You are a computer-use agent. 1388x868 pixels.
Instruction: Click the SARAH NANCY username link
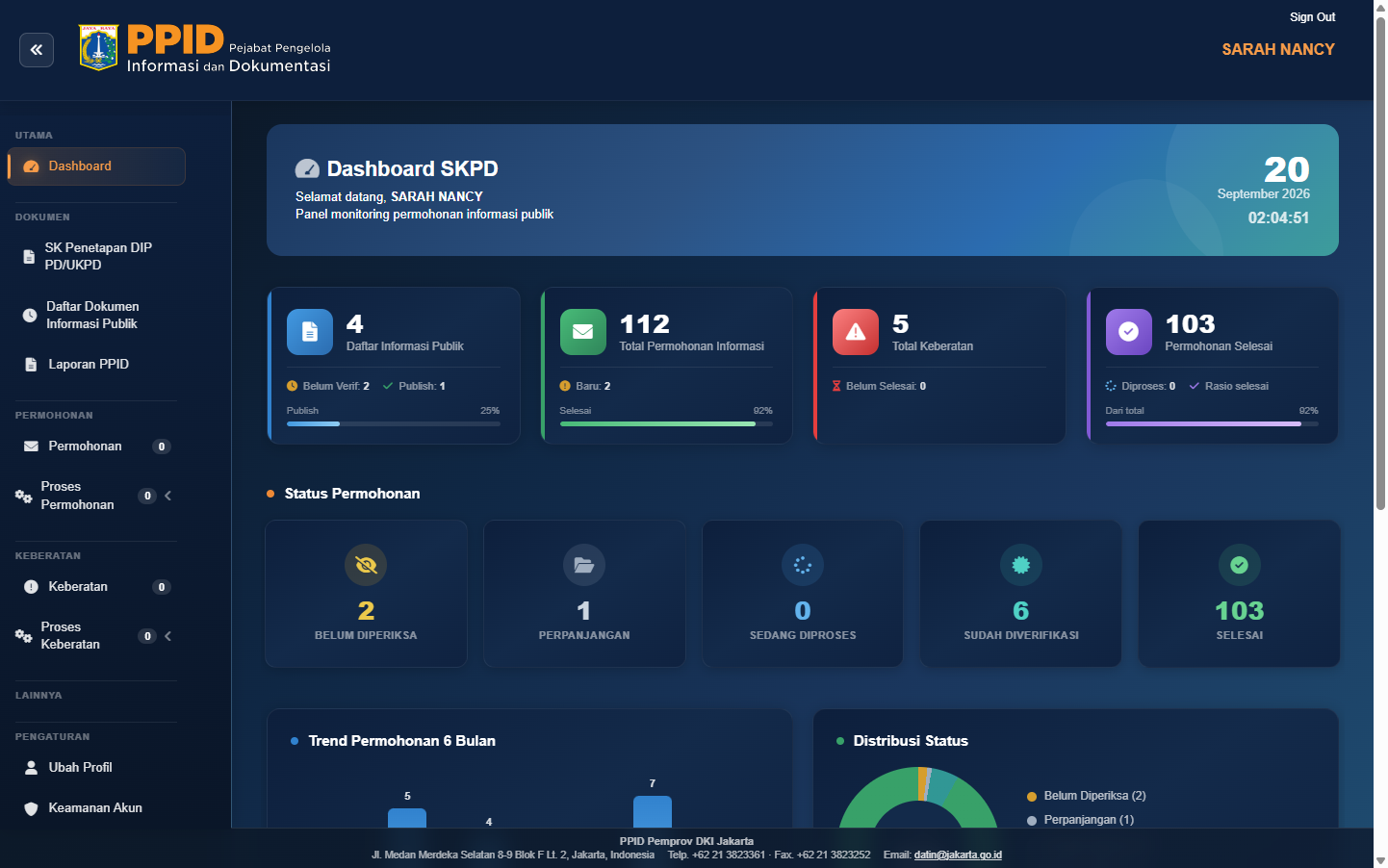(1278, 49)
